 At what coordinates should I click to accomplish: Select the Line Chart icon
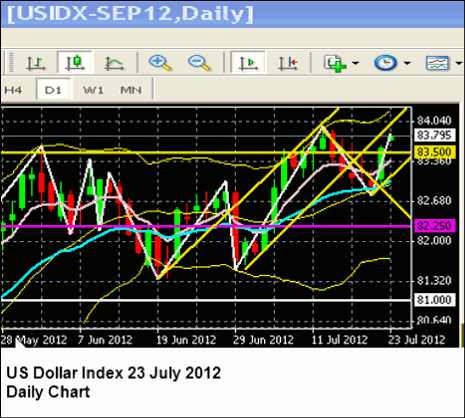coord(114,63)
